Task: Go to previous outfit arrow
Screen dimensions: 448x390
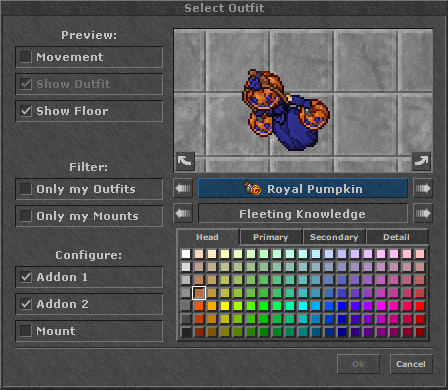Action: [x=183, y=189]
